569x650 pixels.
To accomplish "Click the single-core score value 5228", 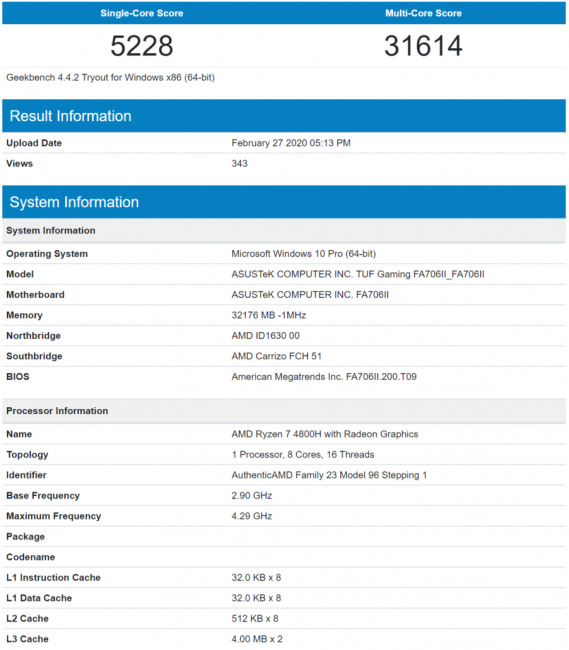I will (x=142, y=46).
